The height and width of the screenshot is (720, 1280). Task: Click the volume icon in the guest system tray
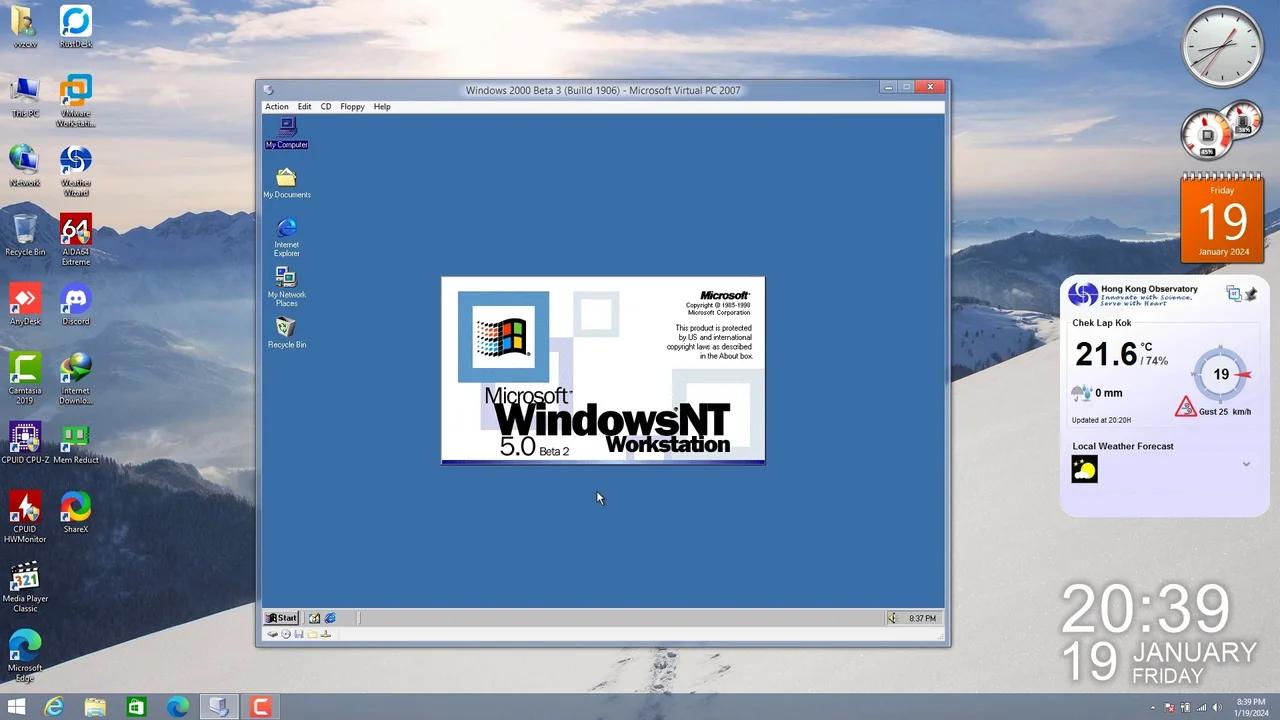pyautogui.click(x=891, y=618)
